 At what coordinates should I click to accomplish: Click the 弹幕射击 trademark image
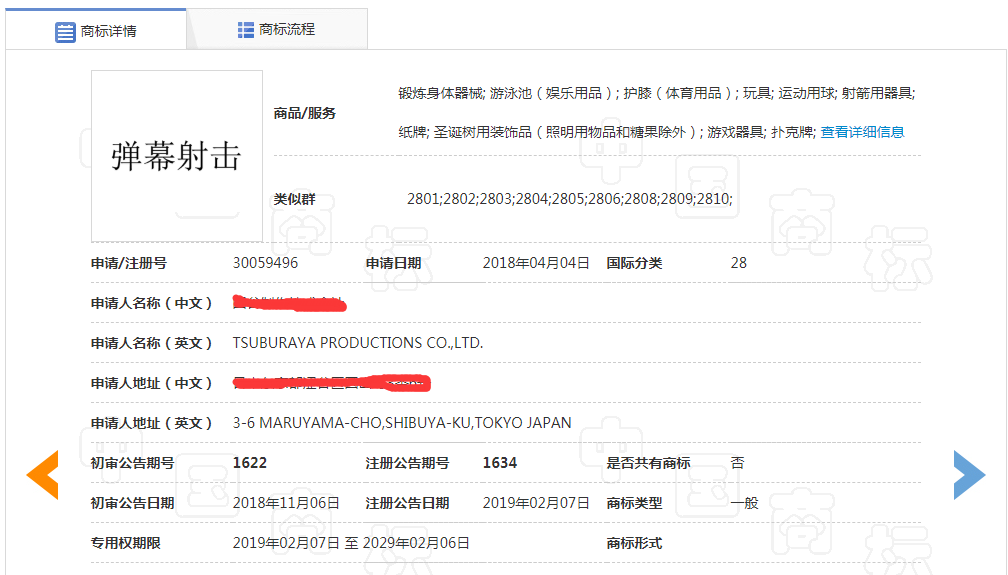click(x=177, y=156)
